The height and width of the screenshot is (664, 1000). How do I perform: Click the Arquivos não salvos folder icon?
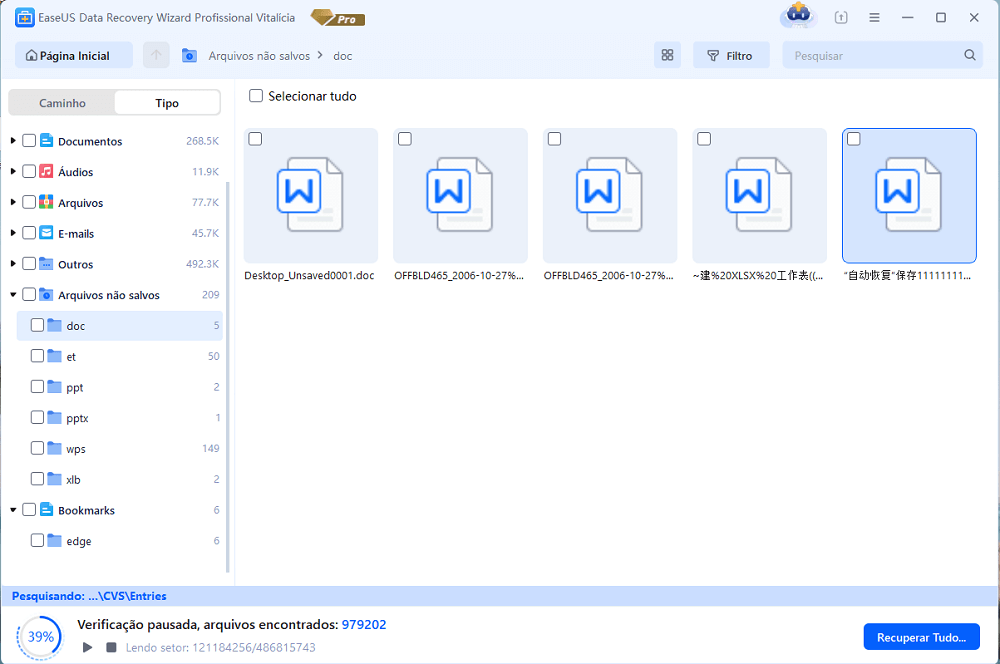(47, 294)
